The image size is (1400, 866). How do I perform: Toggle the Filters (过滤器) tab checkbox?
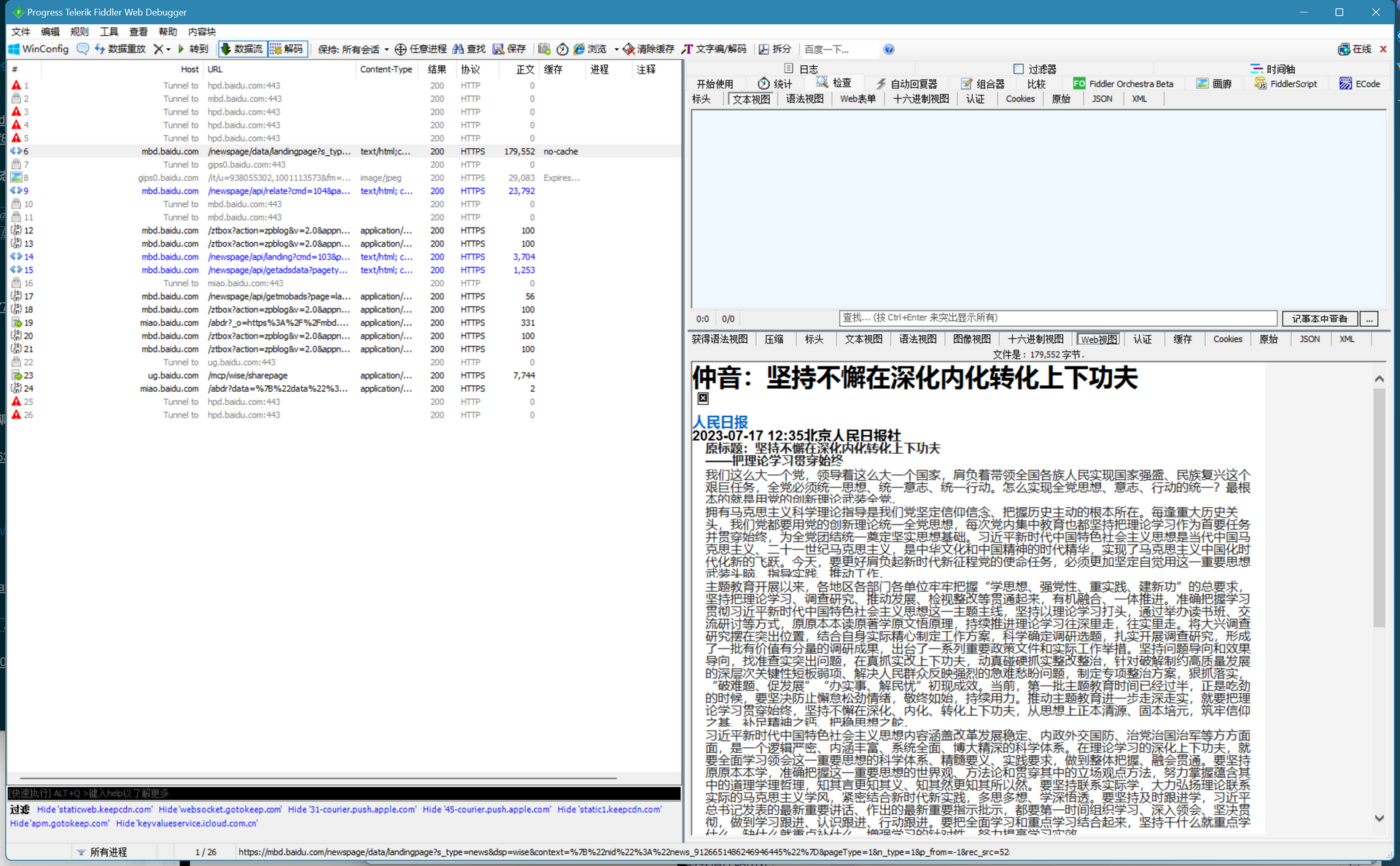[1019, 69]
